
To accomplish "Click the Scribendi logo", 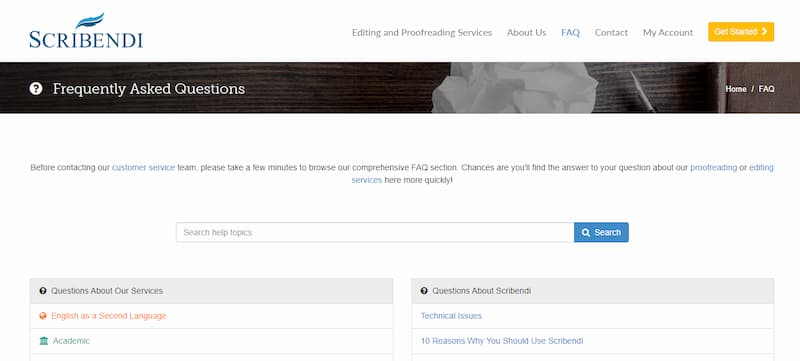I will tap(86, 31).
